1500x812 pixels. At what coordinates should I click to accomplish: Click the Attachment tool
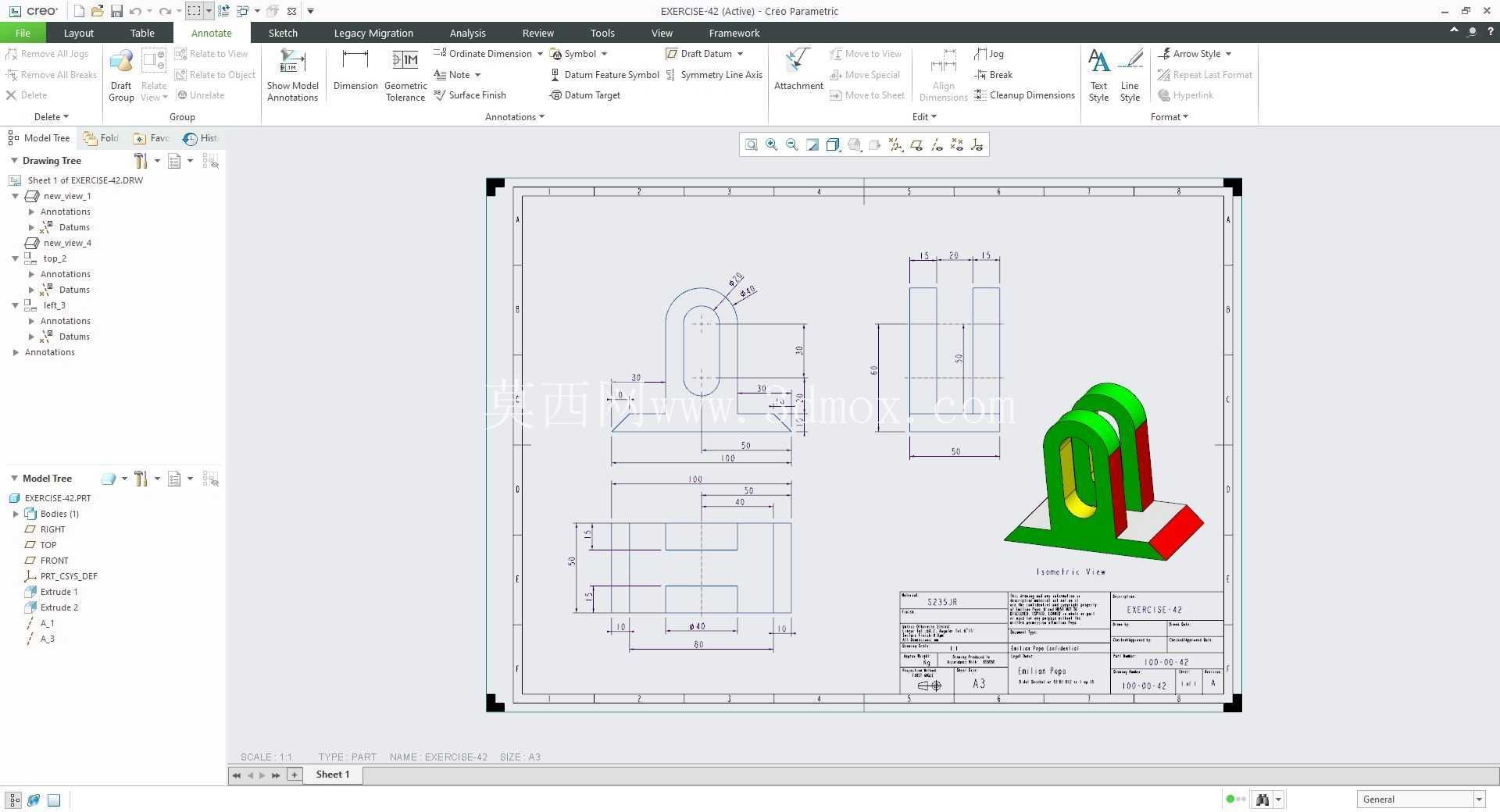click(798, 69)
